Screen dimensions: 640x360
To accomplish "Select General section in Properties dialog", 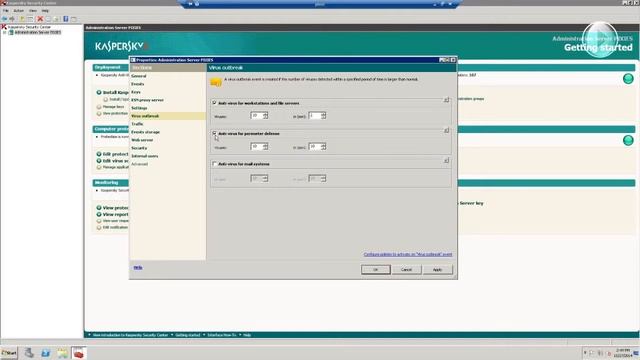I will click(x=139, y=76).
